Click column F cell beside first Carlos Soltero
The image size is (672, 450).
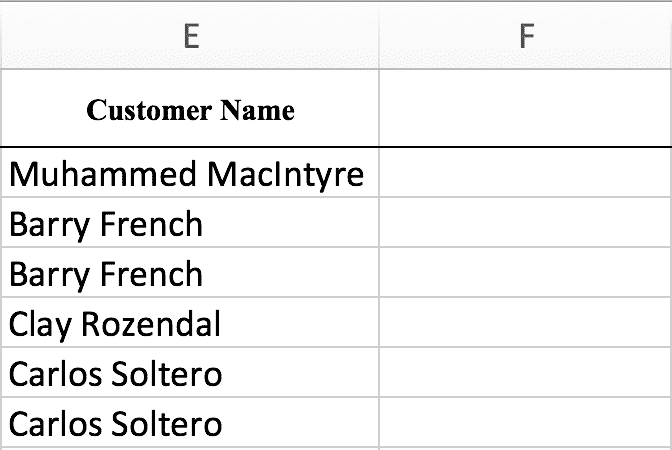pyautogui.click(x=526, y=372)
